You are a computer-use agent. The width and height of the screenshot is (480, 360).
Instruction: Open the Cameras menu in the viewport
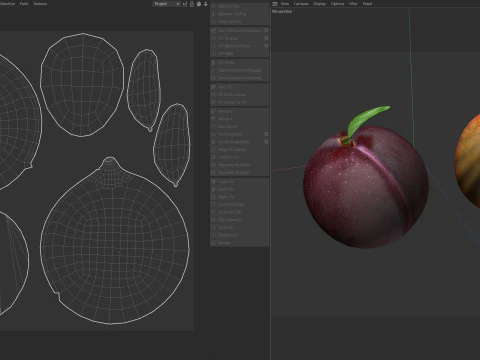point(301,4)
